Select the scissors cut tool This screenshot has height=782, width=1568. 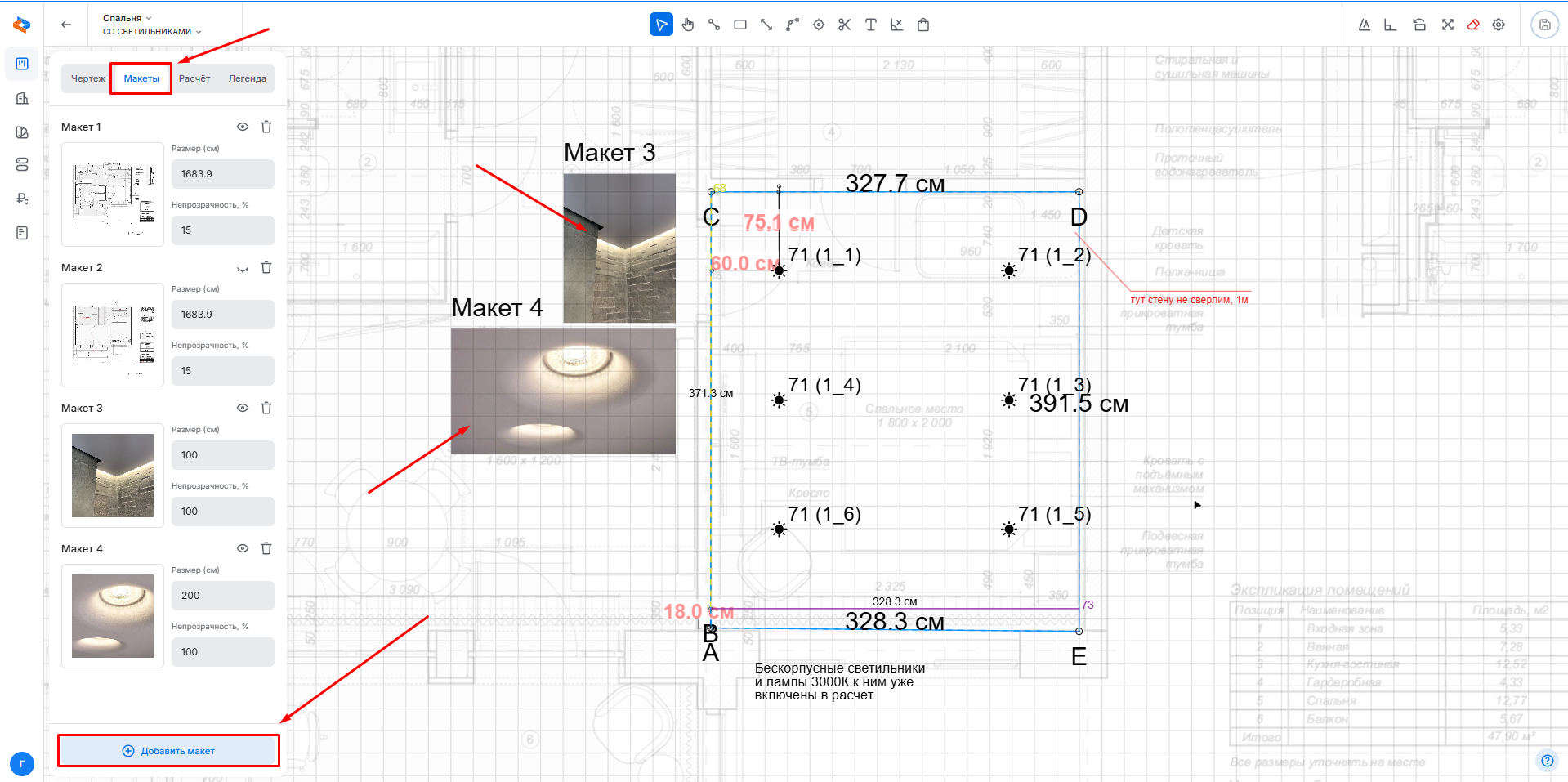click(845, 25)
